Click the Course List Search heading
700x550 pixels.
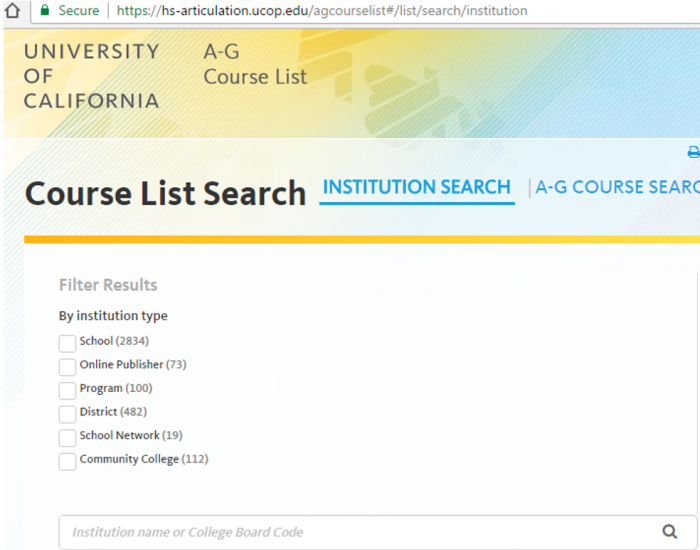pos(165,193)
